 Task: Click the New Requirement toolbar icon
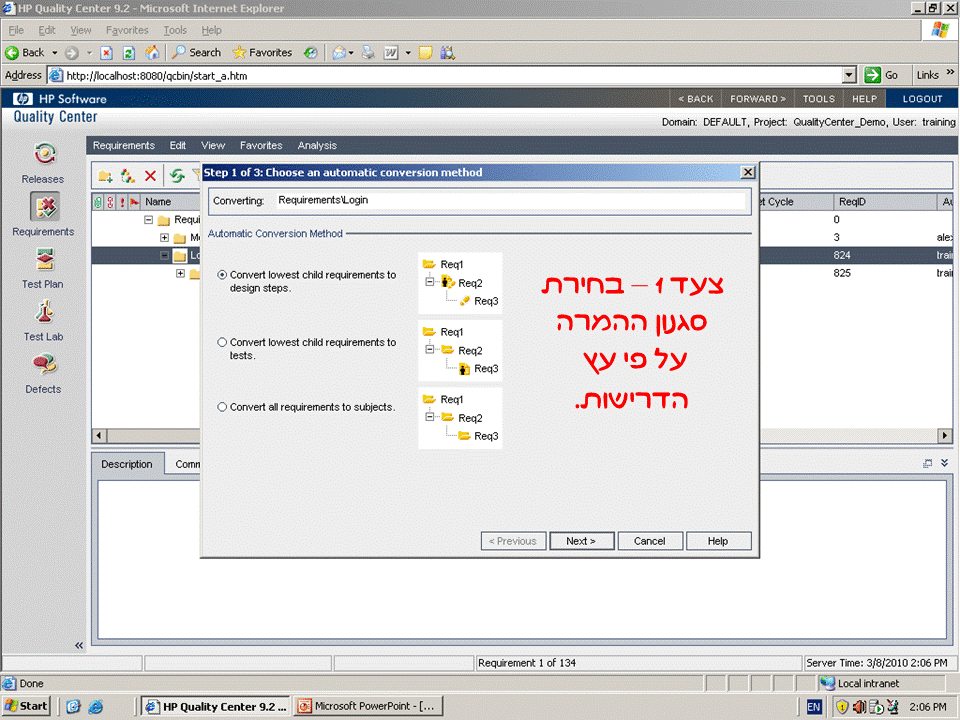(127, 176)
